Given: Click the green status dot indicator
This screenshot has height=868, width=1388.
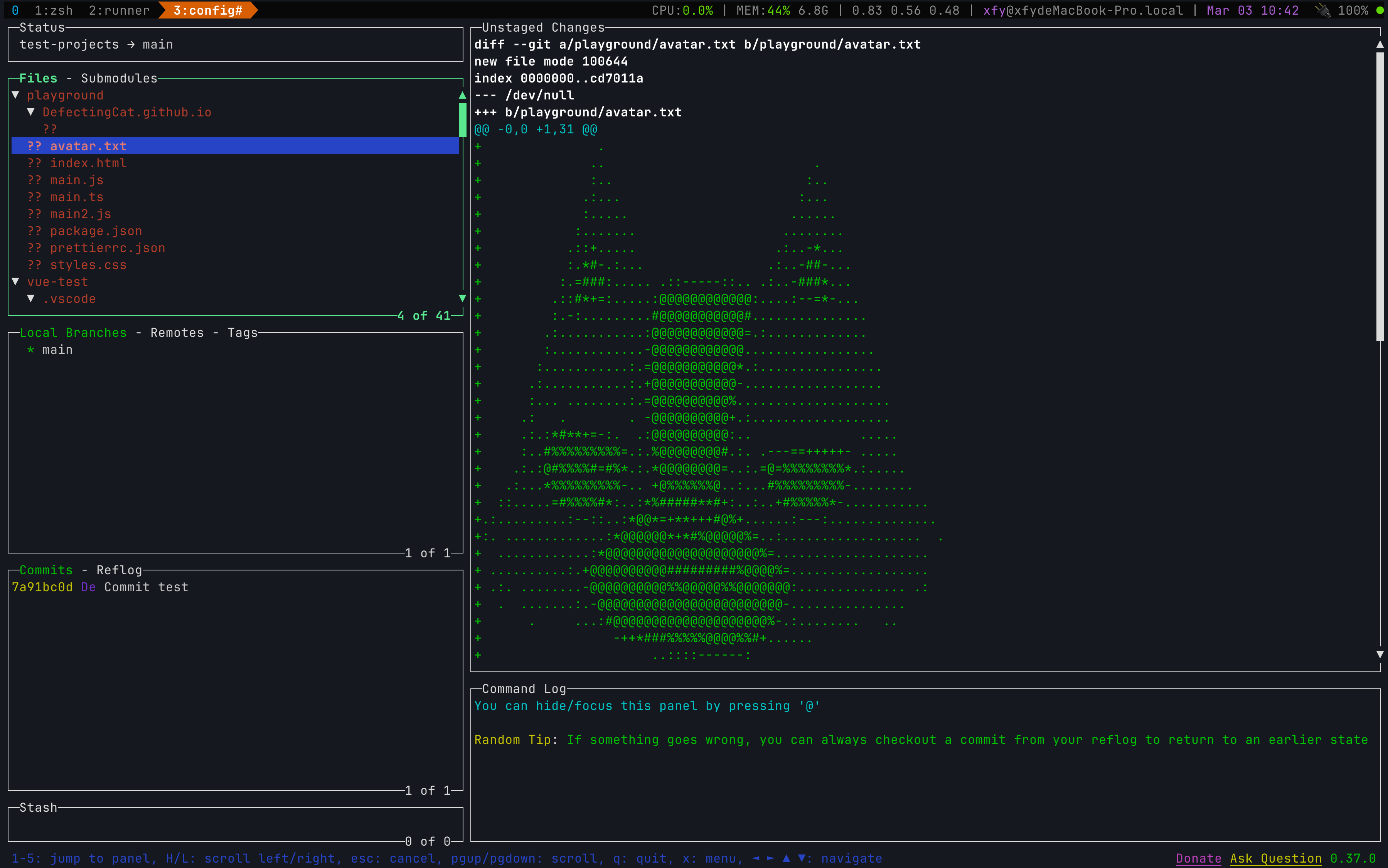Looking at the screenshot, I should tap(1380, 10).
